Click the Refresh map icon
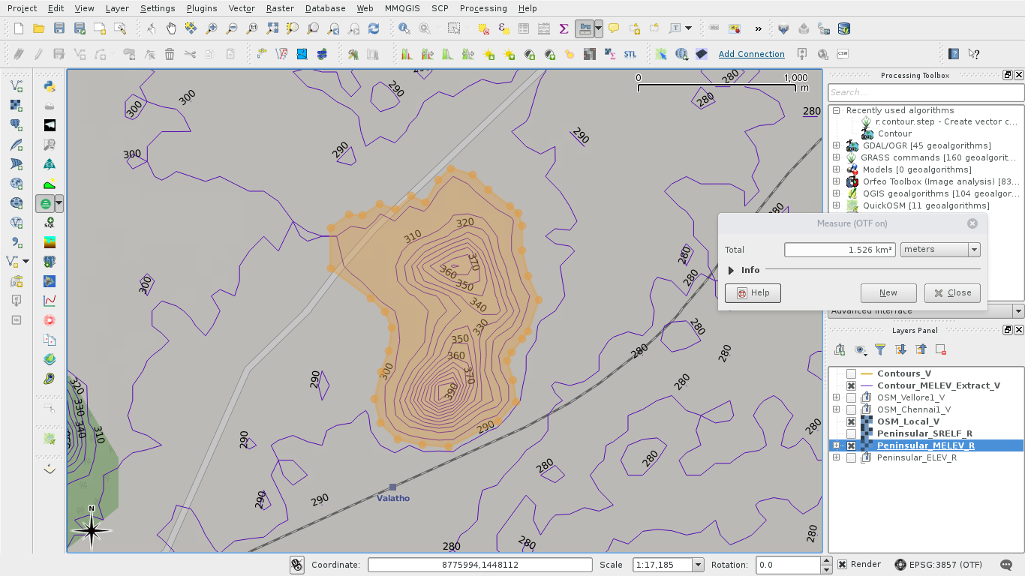The height and width of the screenshot is (576, 1025). coord(372,29)
